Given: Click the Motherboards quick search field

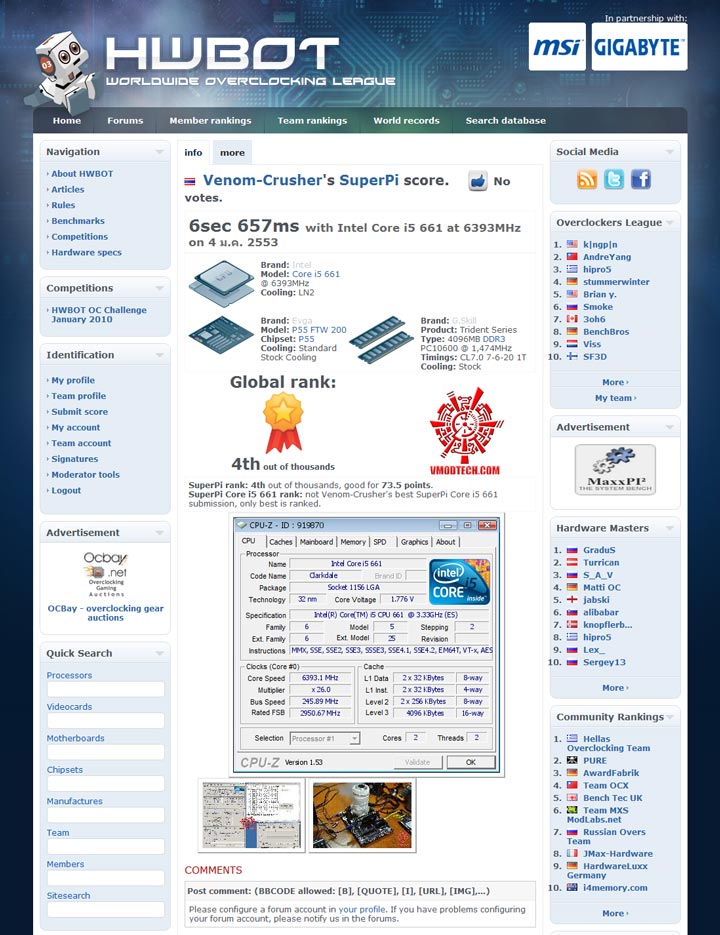Looking at the screenshot, I should tap(106, 752).
